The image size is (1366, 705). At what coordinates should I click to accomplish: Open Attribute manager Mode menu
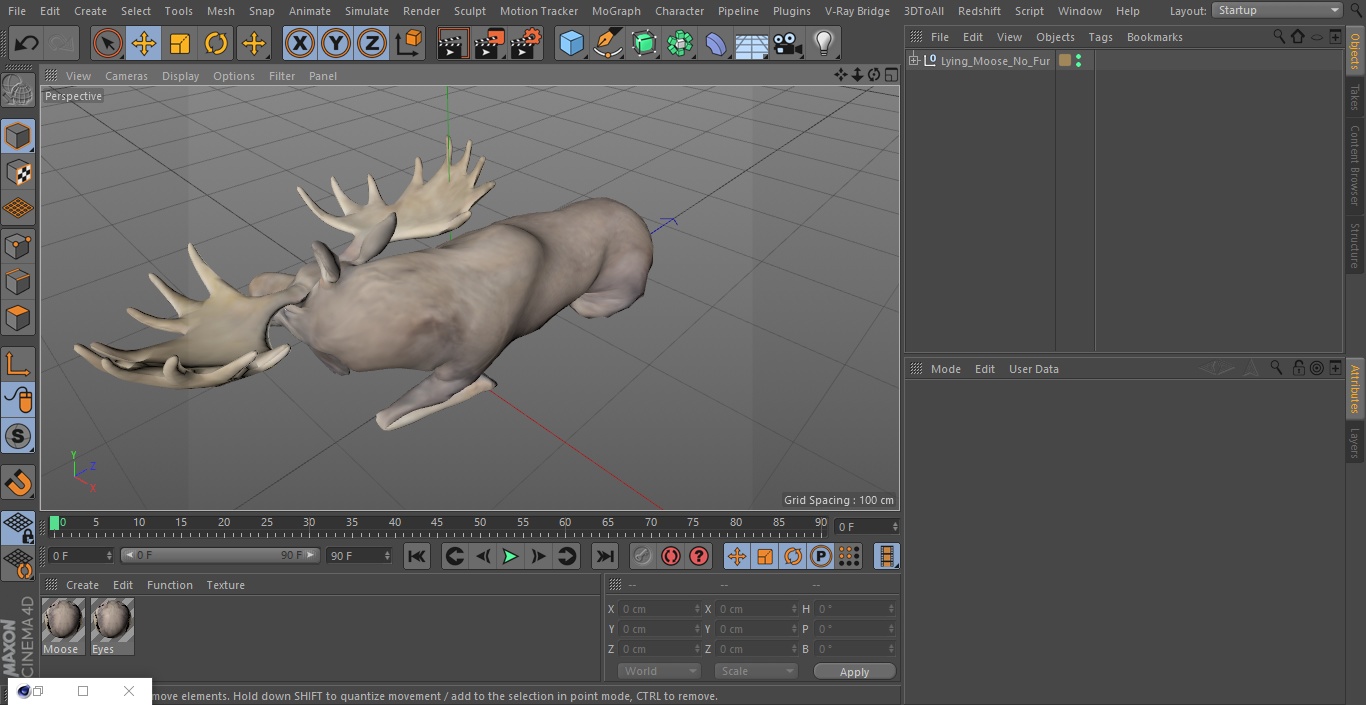coord(945,369)
